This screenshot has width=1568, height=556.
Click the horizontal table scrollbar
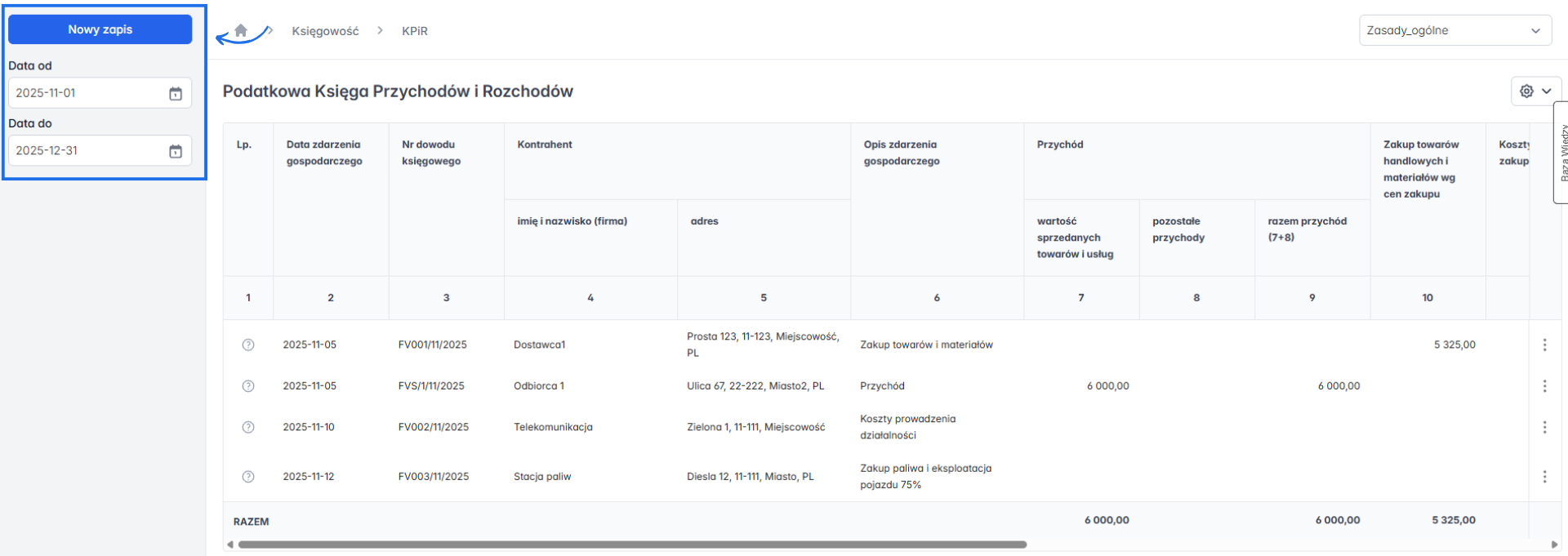[x=632, y=545]
